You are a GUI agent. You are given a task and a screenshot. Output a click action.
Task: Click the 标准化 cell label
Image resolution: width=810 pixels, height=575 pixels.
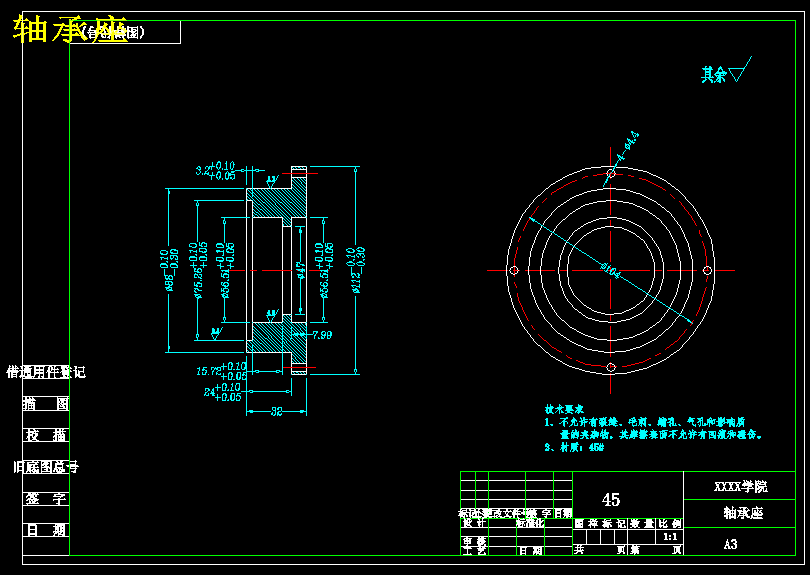(531, 523)
